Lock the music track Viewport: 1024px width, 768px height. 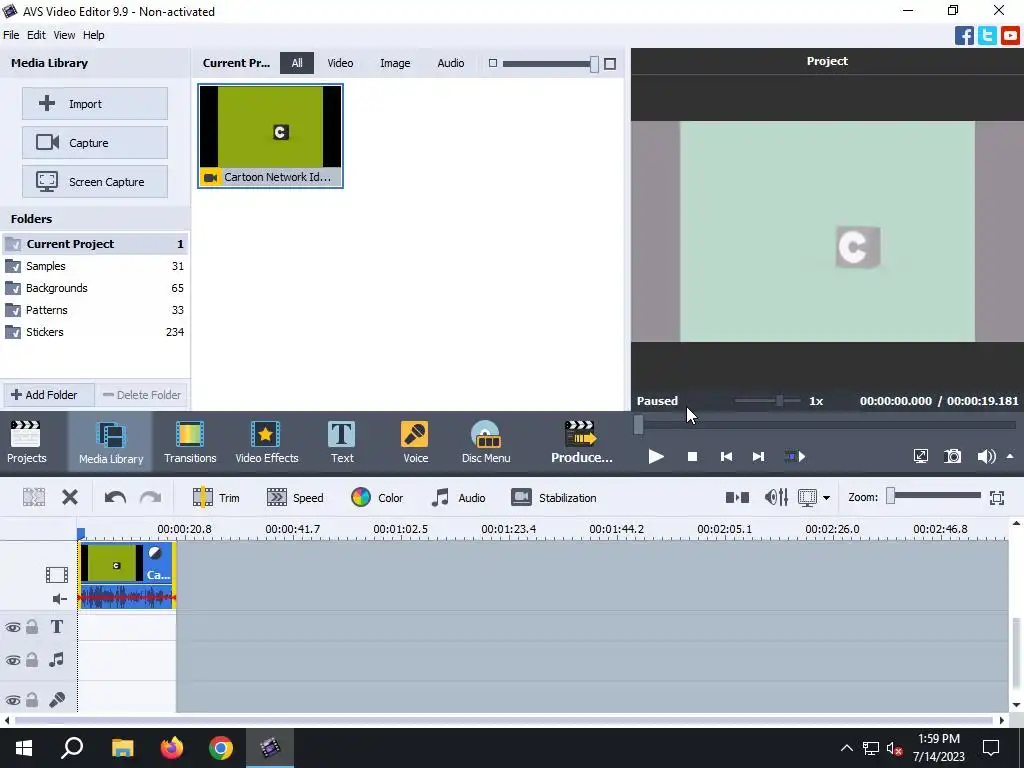[x=32, y=660]
